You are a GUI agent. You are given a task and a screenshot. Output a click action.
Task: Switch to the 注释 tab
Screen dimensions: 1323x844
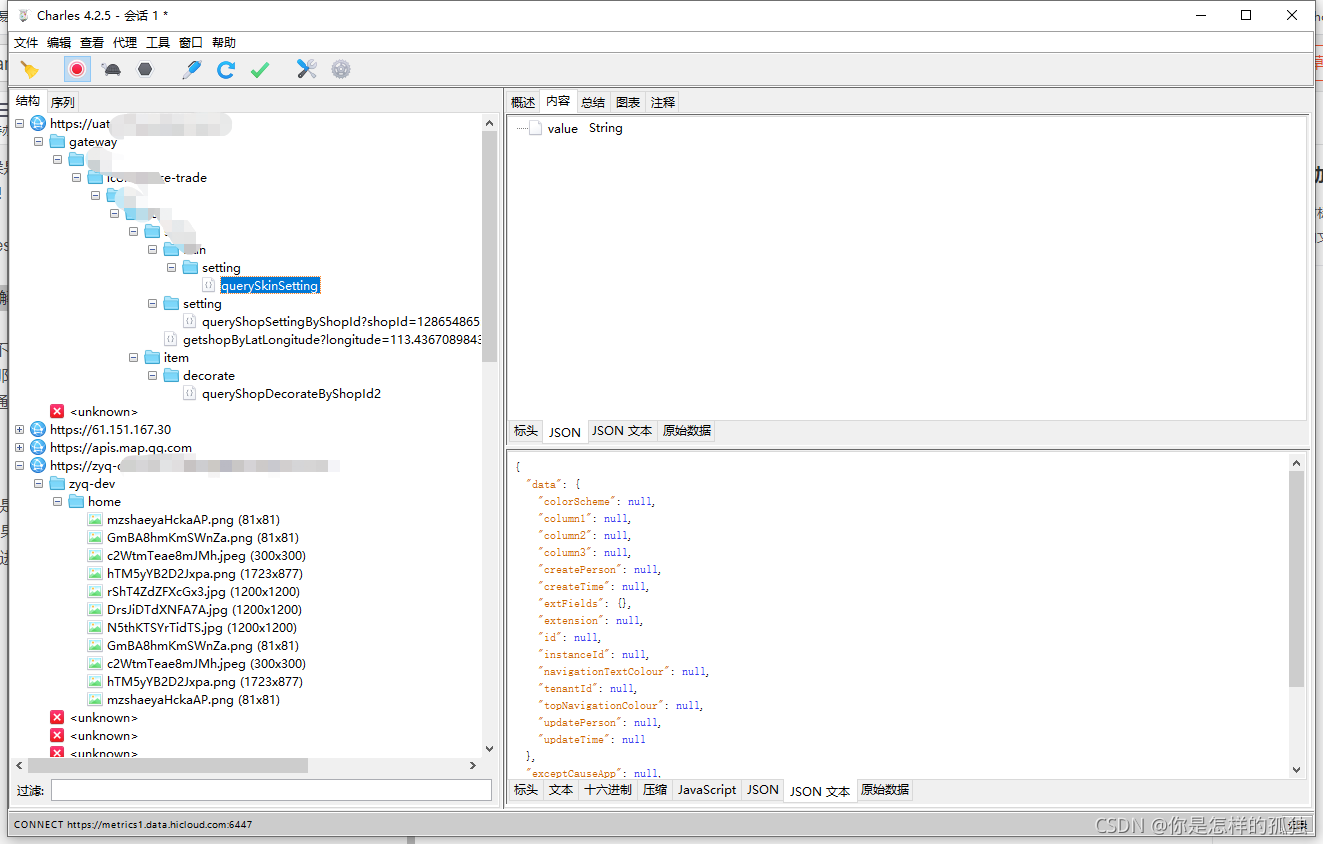coord(663,102)
